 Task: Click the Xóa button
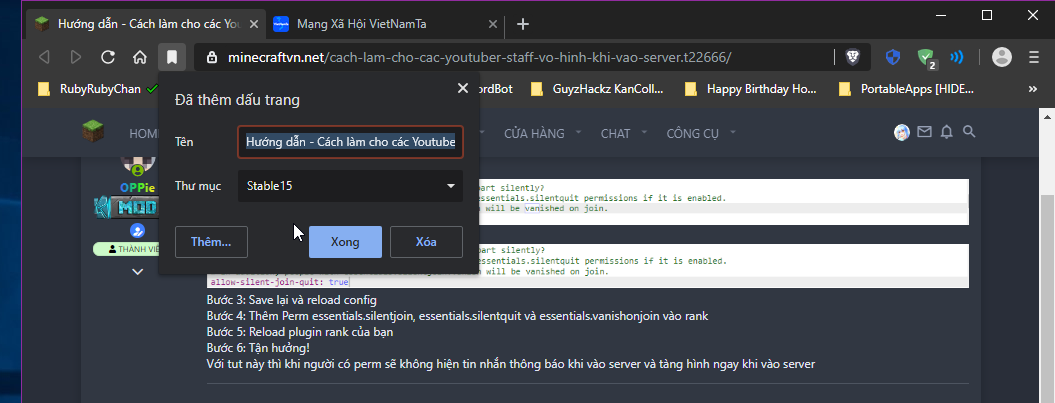pyautogui.click(x=426, y=242)
